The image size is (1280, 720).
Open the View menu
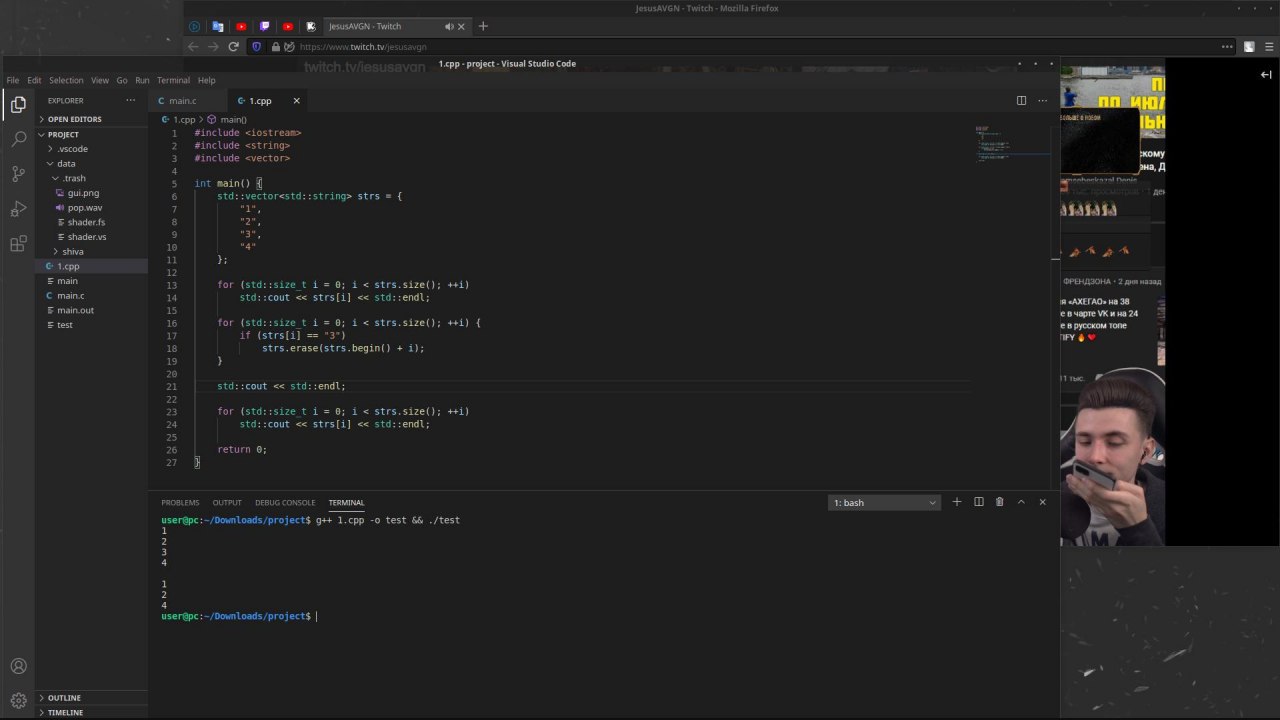coord(100,80)
